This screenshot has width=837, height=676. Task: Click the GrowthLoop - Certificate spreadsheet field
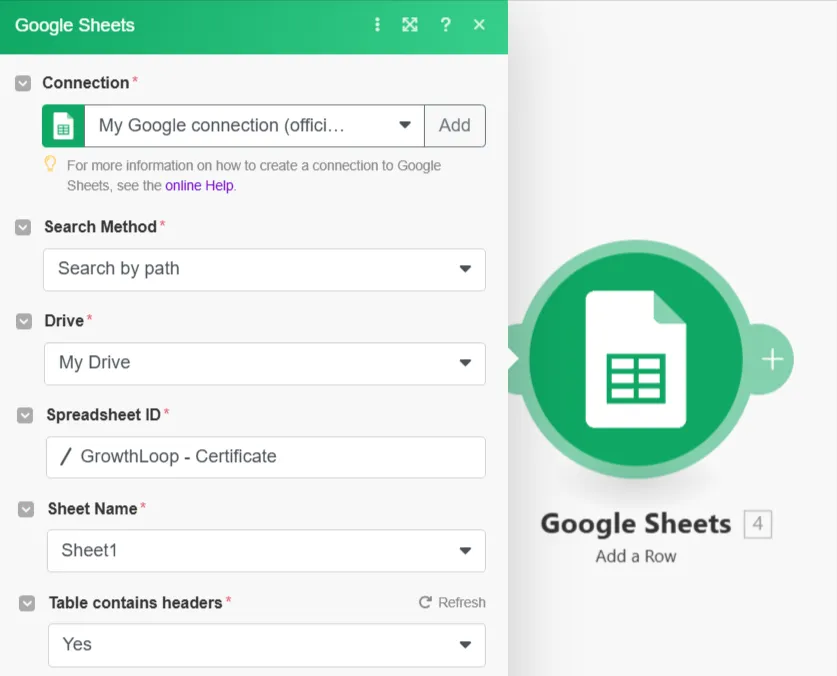(x=266, y=457)
